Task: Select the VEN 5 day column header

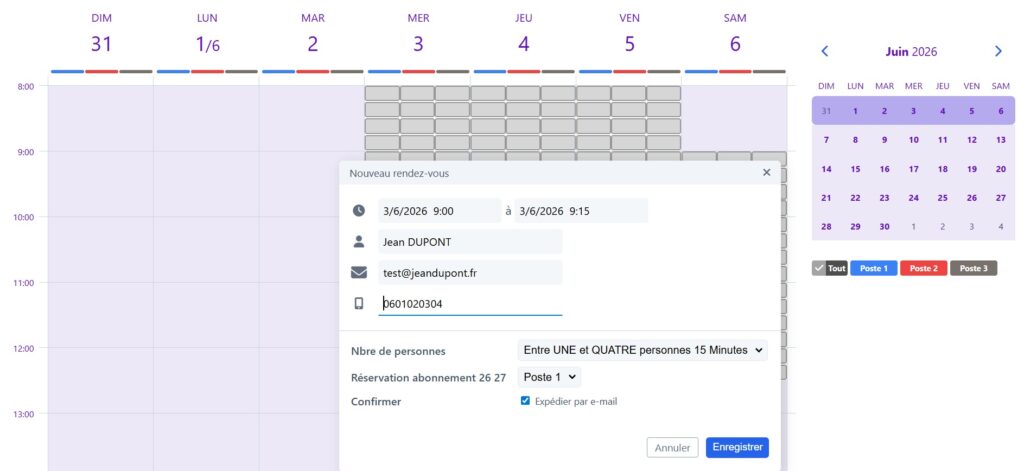Action: coord(629,34)
